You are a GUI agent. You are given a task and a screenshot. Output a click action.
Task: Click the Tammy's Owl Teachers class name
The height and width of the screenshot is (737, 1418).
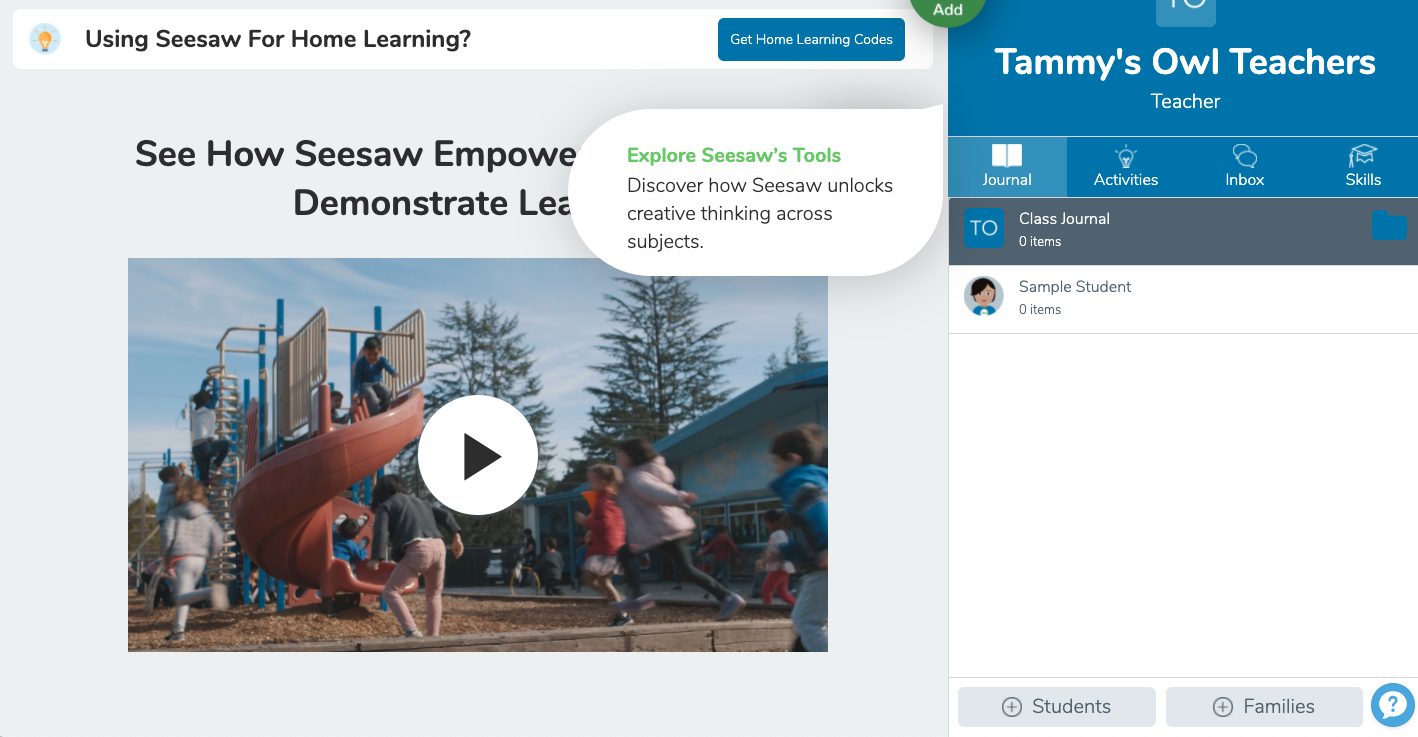(1185, 62)
